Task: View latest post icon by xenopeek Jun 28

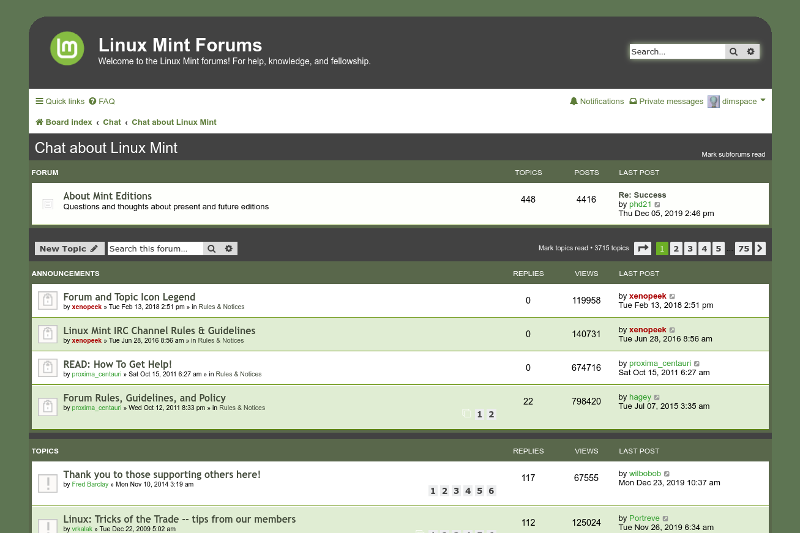Action: tap(672, 330)
